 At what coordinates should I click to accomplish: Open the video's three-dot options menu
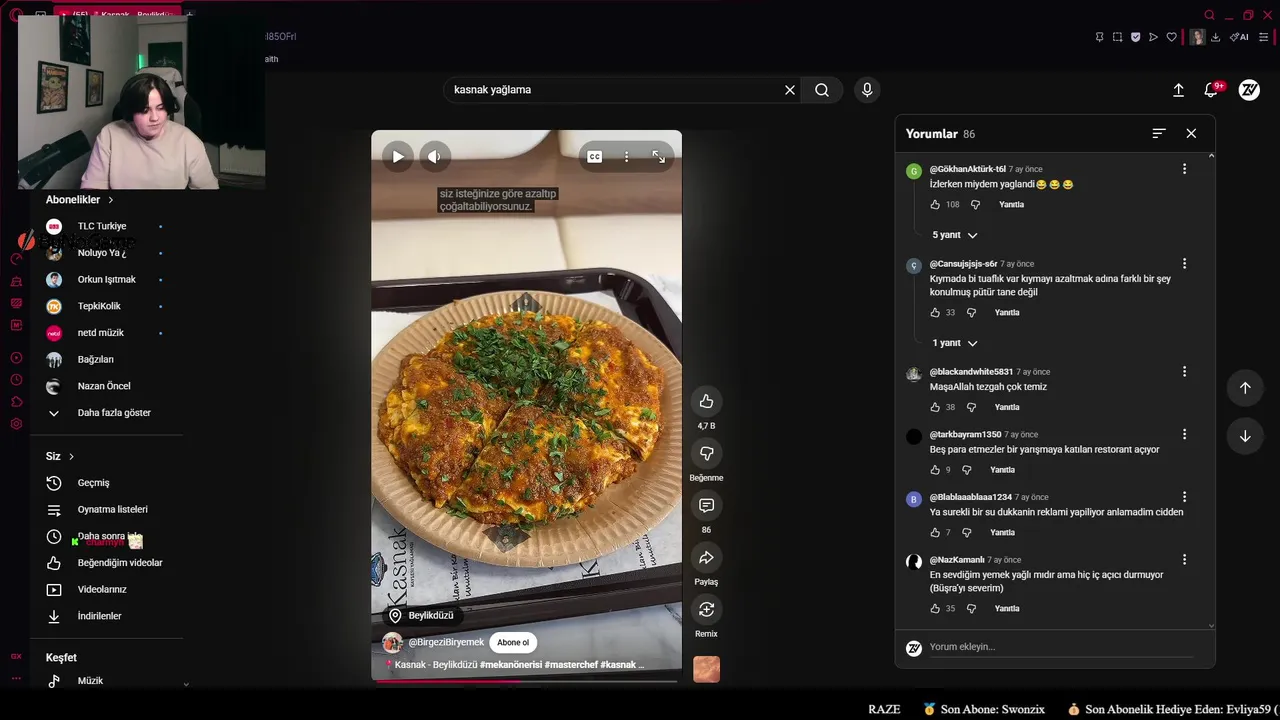626,156
